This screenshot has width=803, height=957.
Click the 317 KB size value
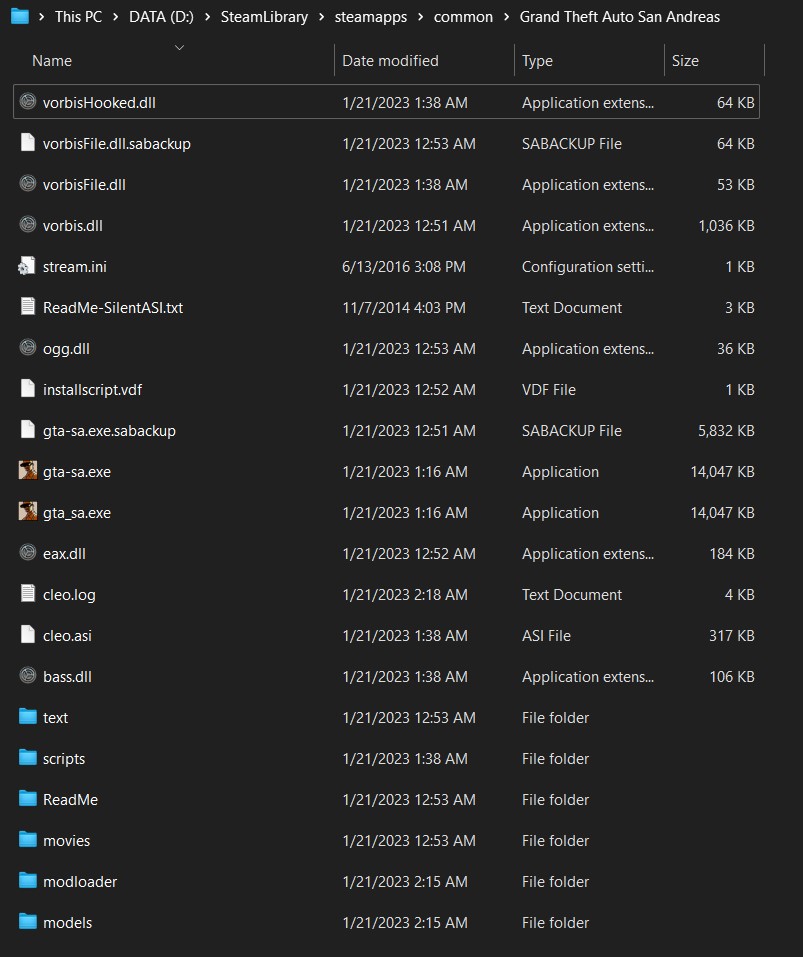pos(732,635)
